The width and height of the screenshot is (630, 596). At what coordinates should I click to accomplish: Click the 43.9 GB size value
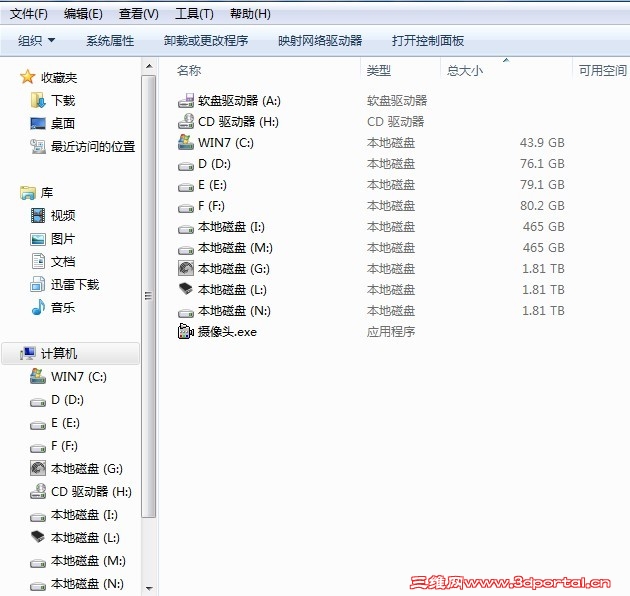542,143
